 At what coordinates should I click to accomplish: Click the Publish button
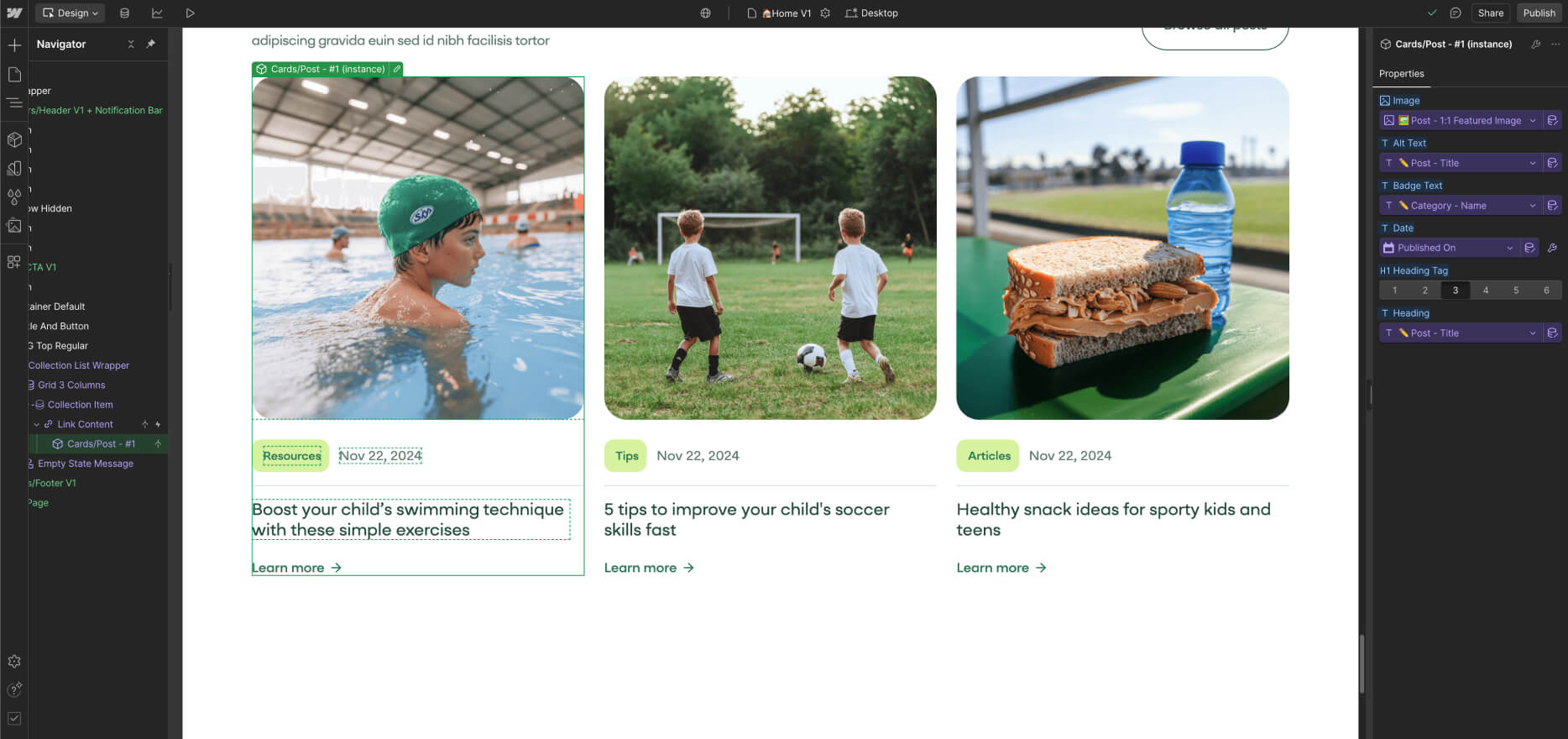click(x=1539, y=13)
